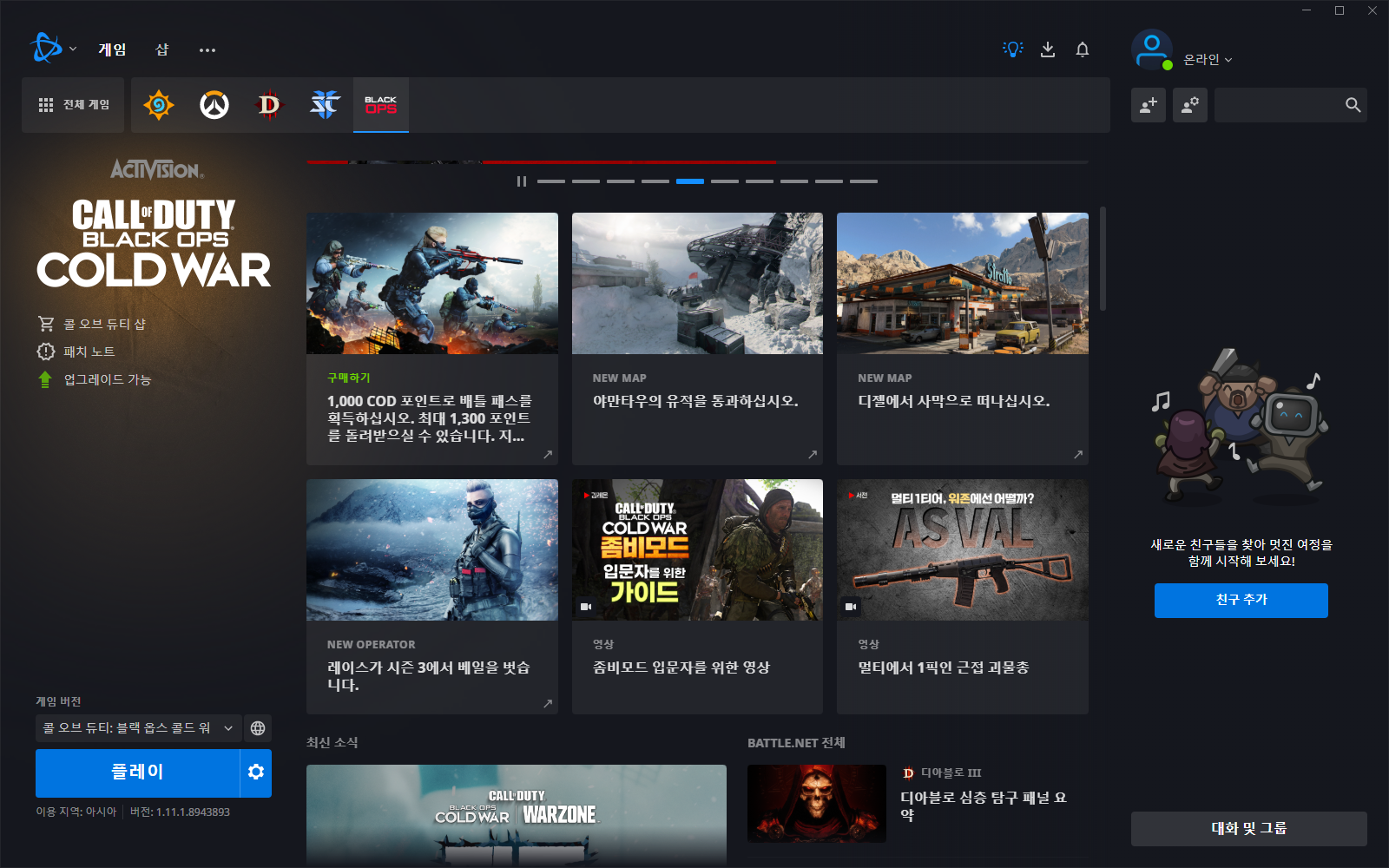
Task: Select the Overwatch game icon
Action: (214, 105)
